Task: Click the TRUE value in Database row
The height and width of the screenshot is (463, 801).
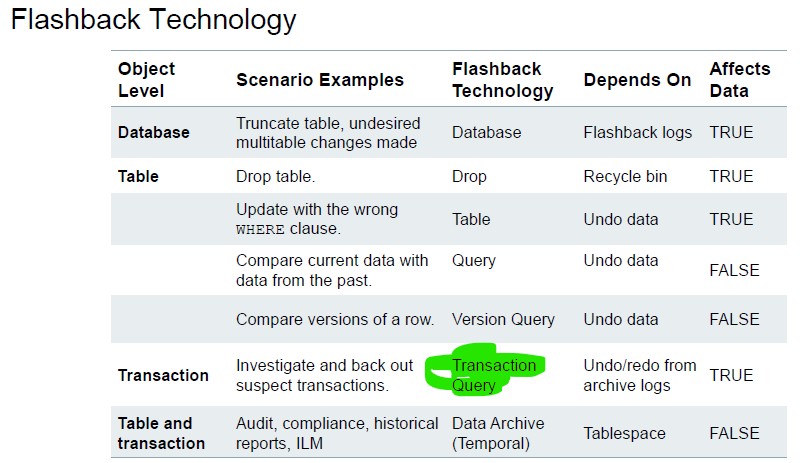Action: tap(731, 132)
